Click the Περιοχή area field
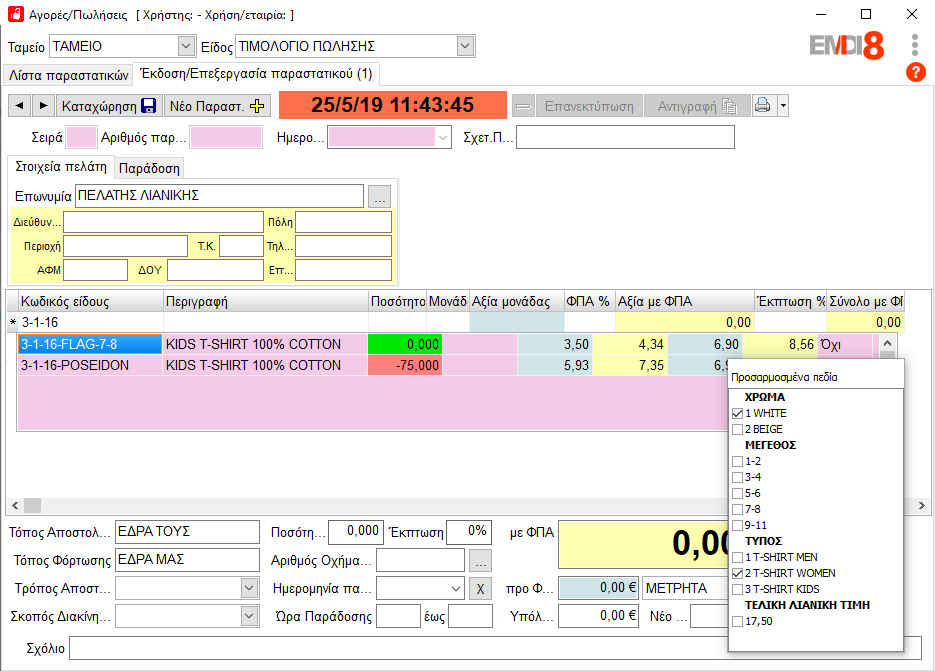935x671 pixels. [x=125, y=246]
